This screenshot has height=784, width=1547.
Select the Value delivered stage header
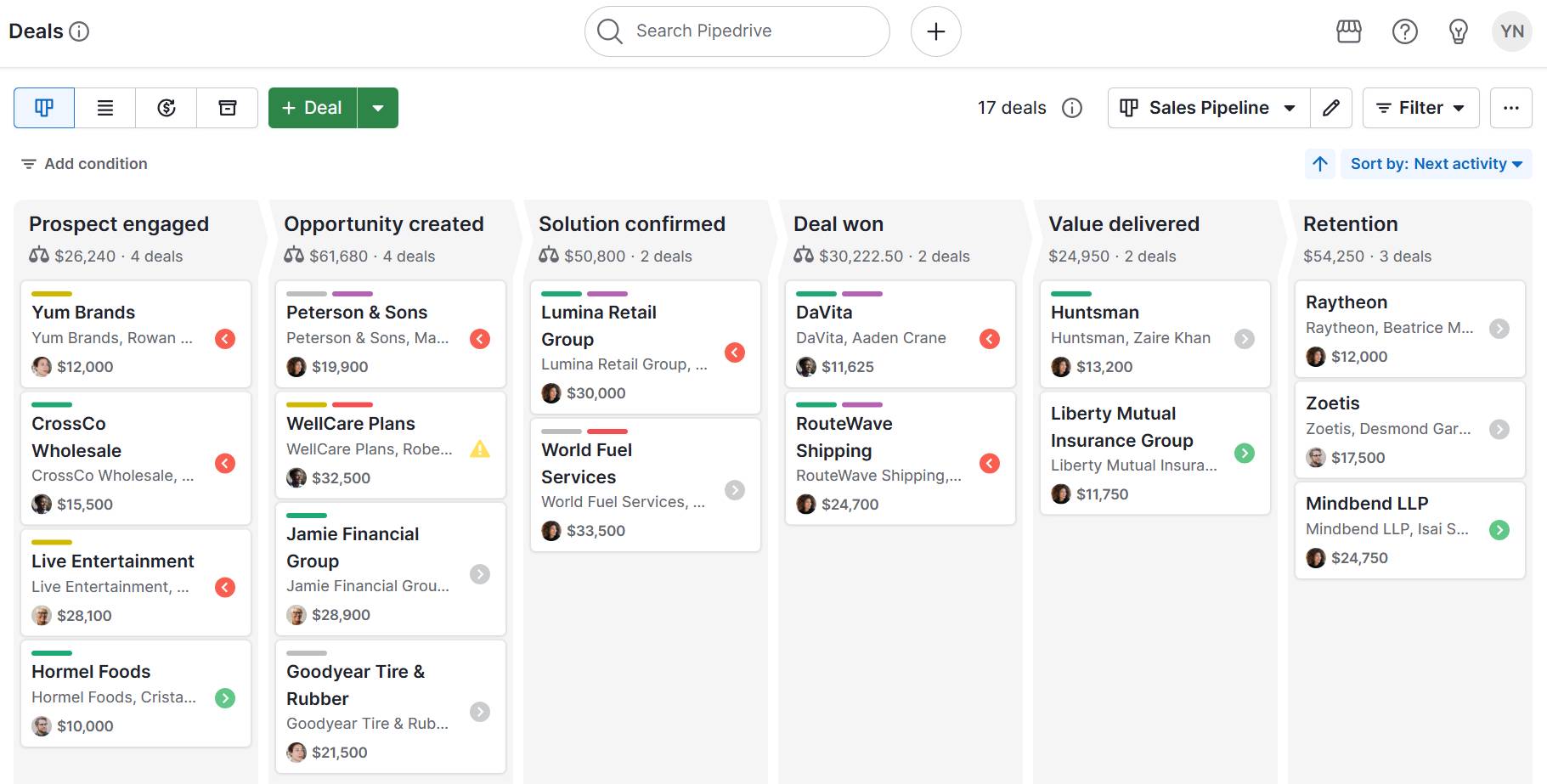pos(1124,224)
